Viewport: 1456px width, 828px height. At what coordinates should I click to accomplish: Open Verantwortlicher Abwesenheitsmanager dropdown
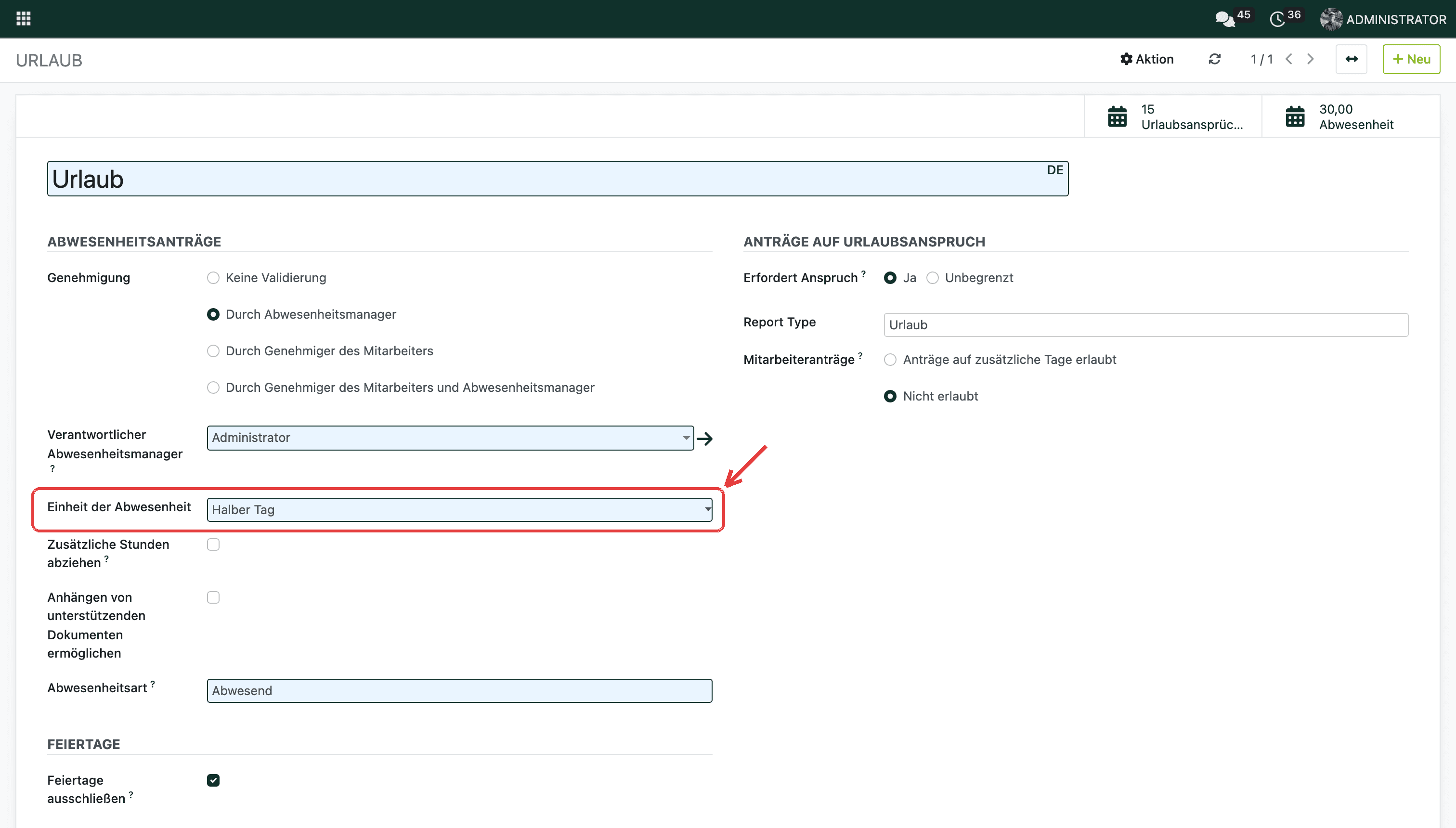[450, 438]
